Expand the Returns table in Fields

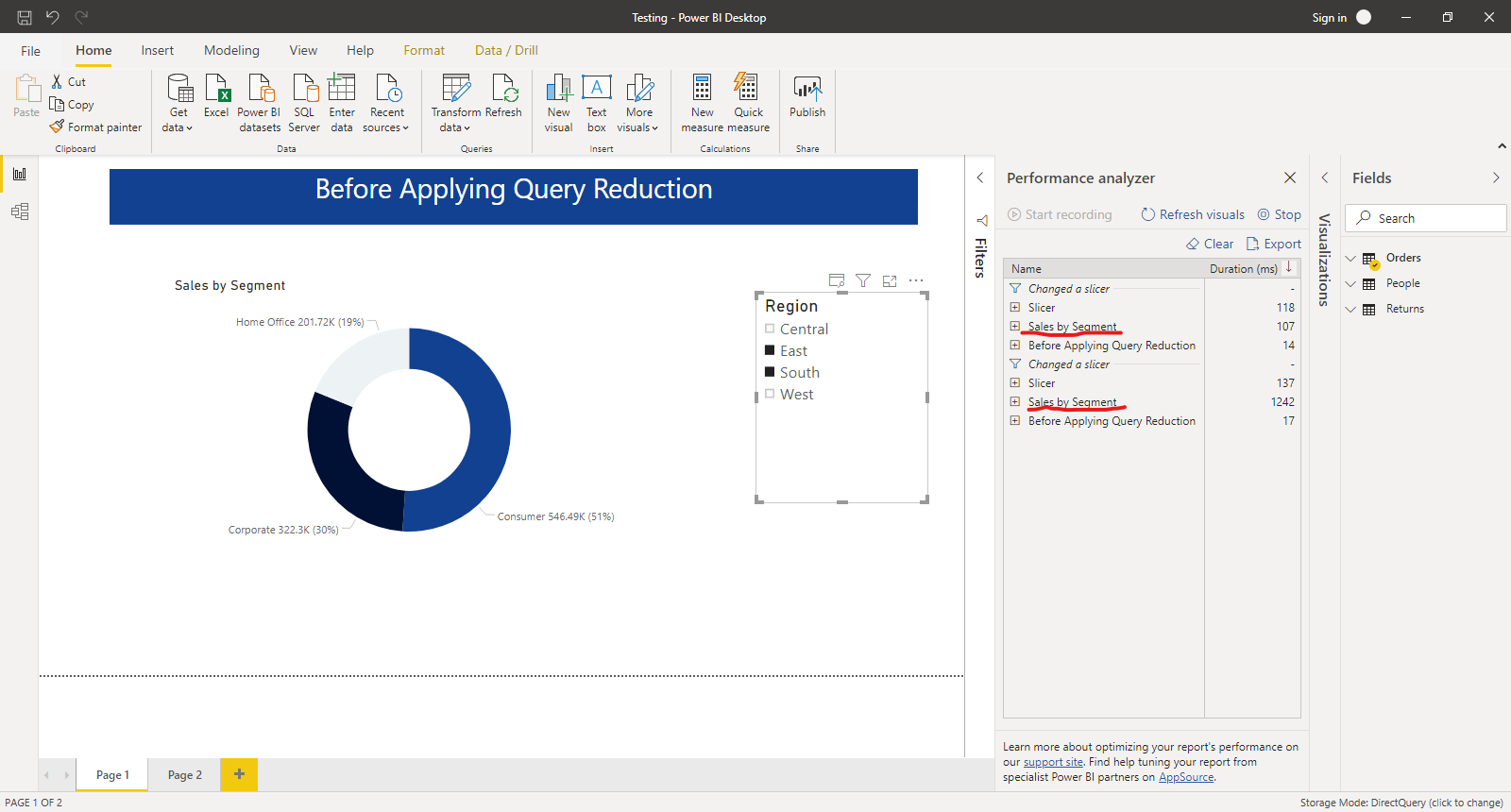pyautogui.click(x=1350, y=309)
